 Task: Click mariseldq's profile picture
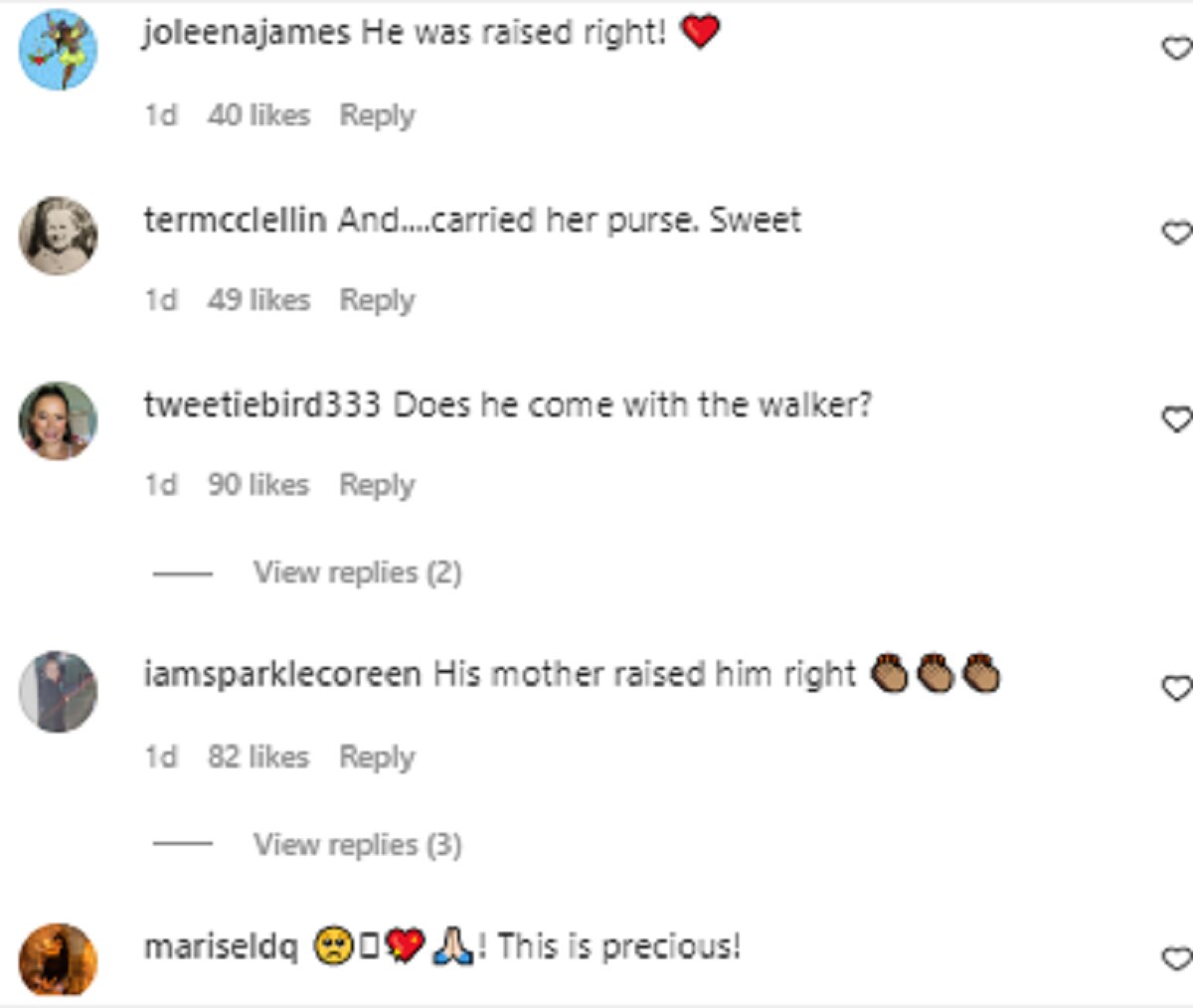click(x=59, y=959)
